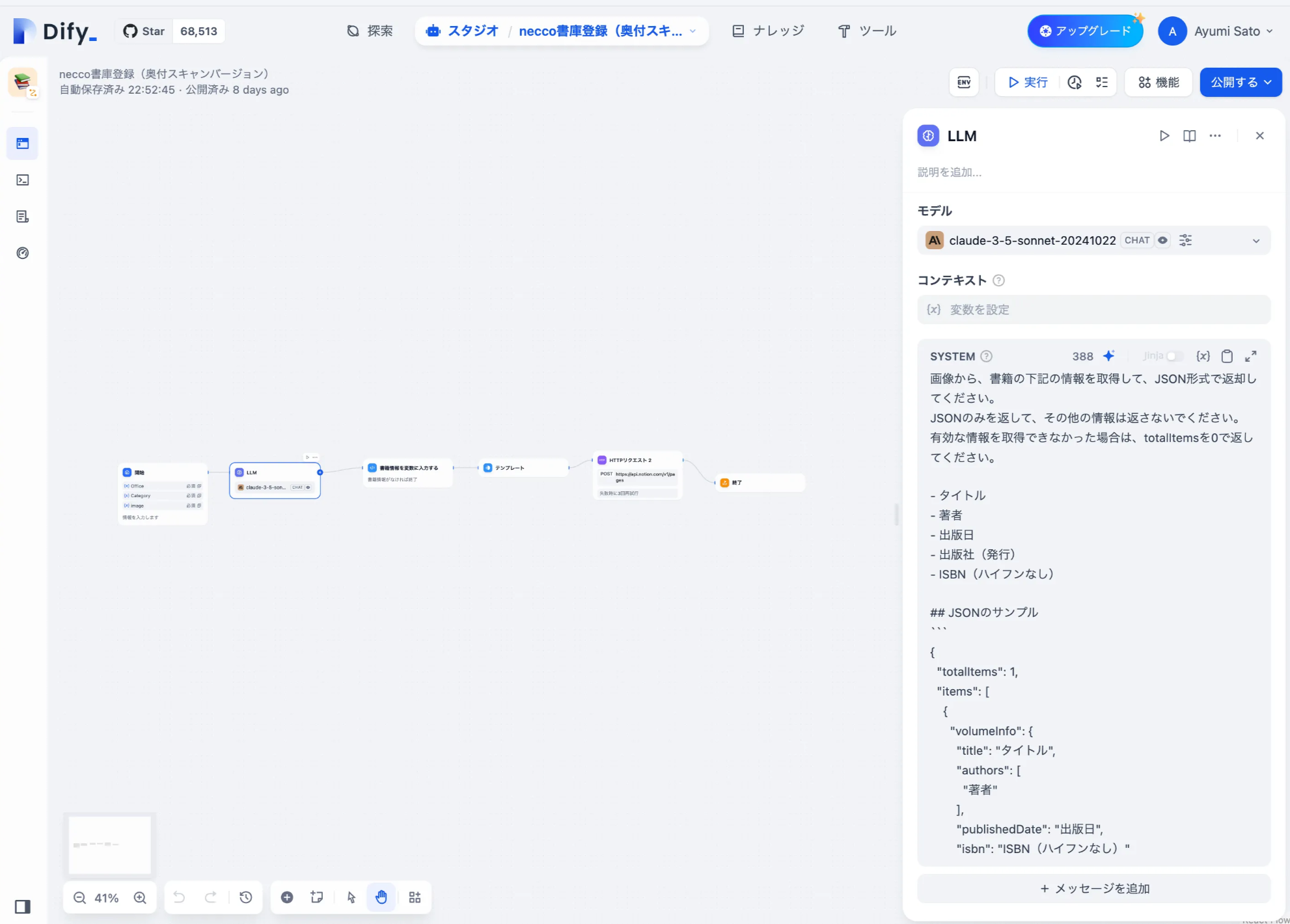Toggle the Jinja switch
Viewport: 1290px width, 924px height.
pos(1174,356)
